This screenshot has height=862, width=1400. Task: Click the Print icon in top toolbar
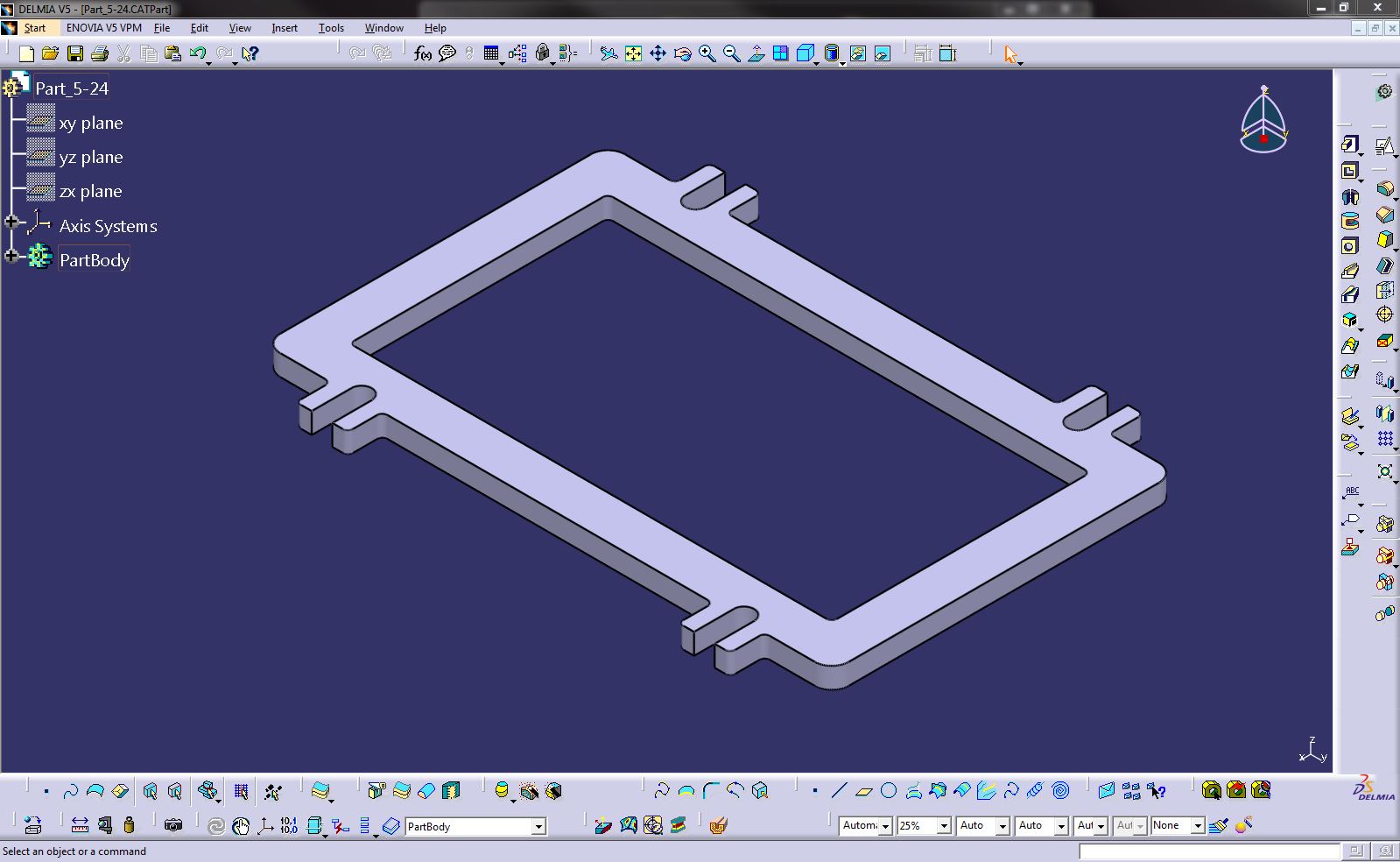pos(99,53)
